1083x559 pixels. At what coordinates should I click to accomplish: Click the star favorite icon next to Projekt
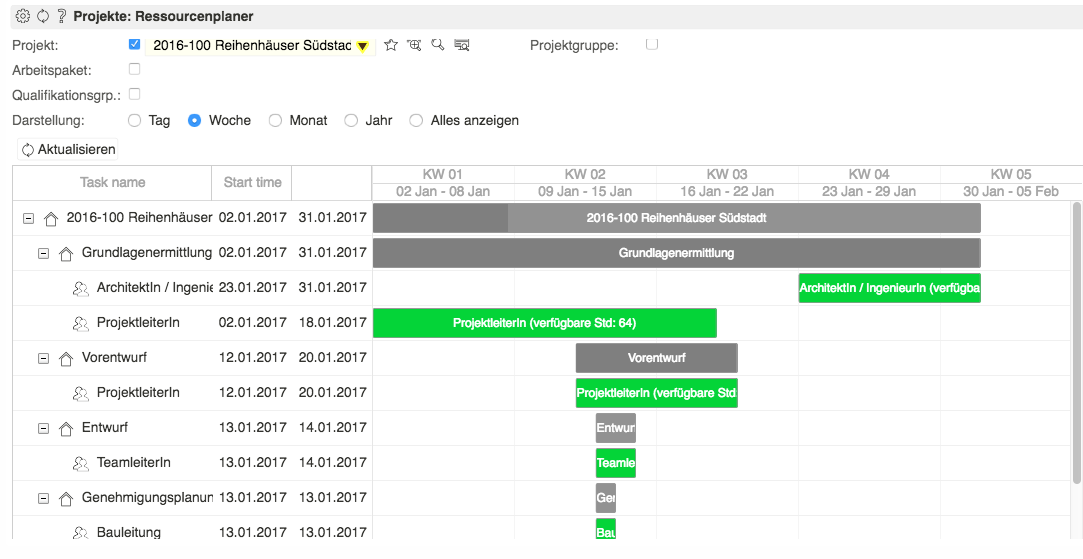pos(391,45)
